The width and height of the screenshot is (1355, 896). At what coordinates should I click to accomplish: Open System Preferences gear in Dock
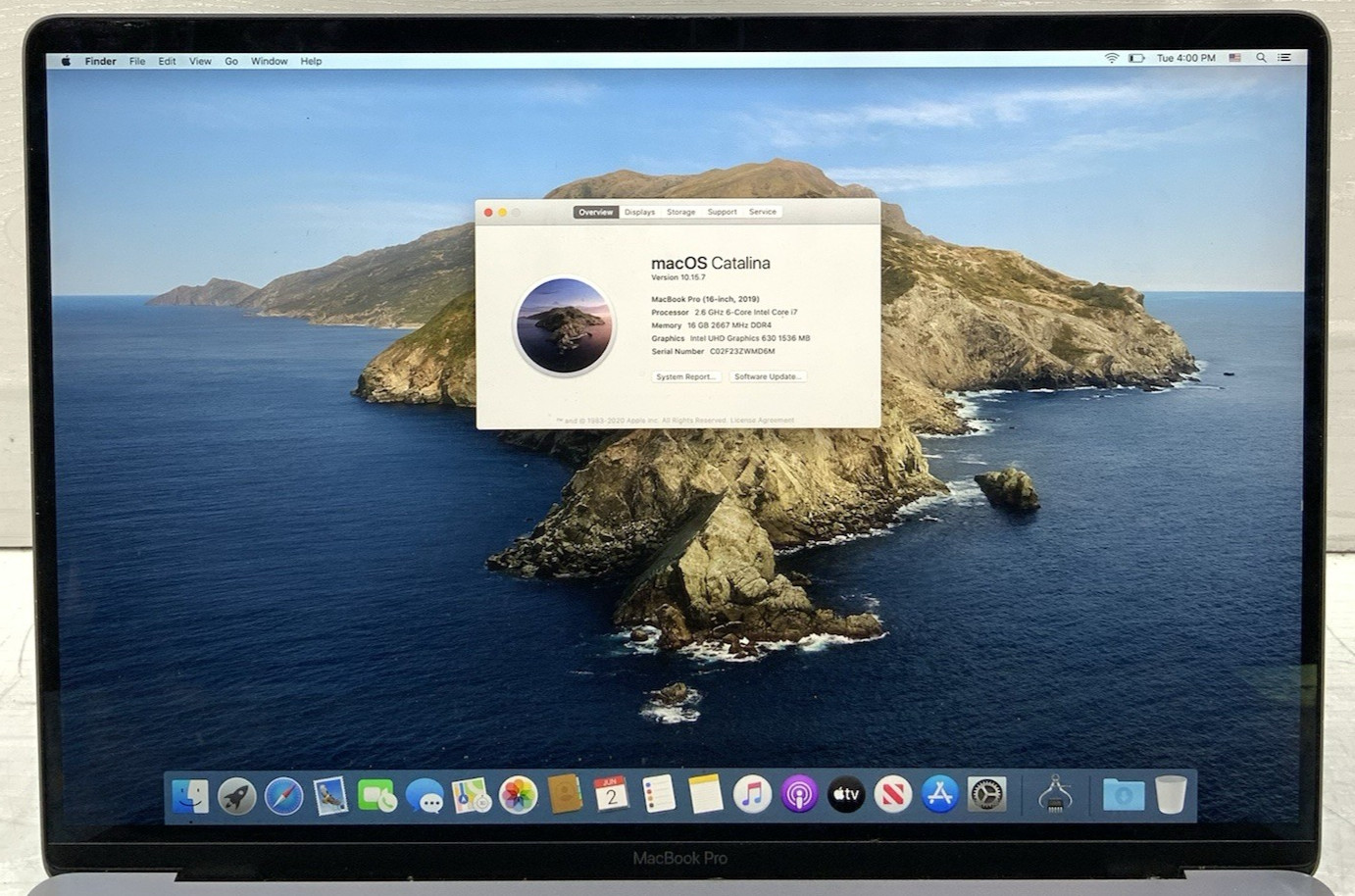[x=987, y=795]
